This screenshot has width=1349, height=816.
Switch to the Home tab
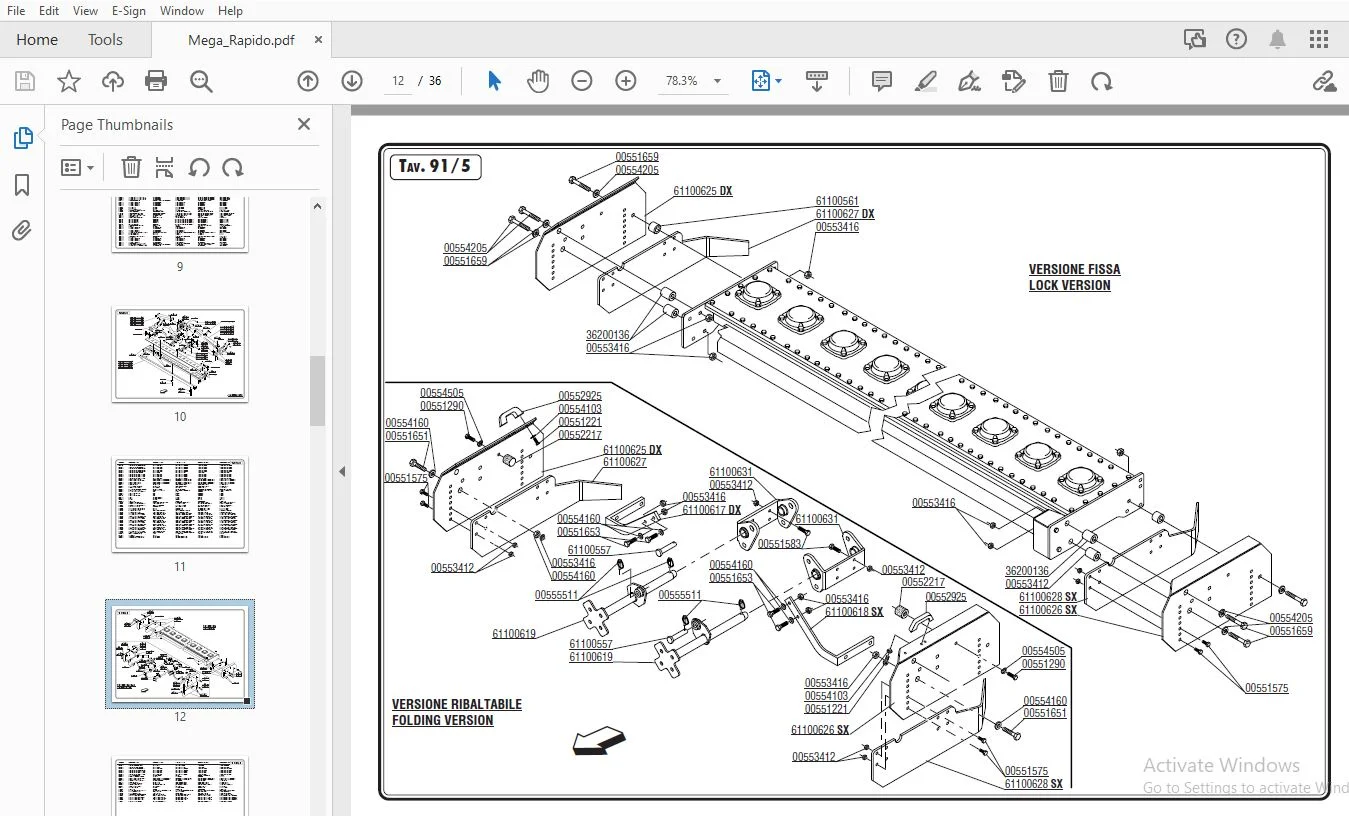coord(37,40)
